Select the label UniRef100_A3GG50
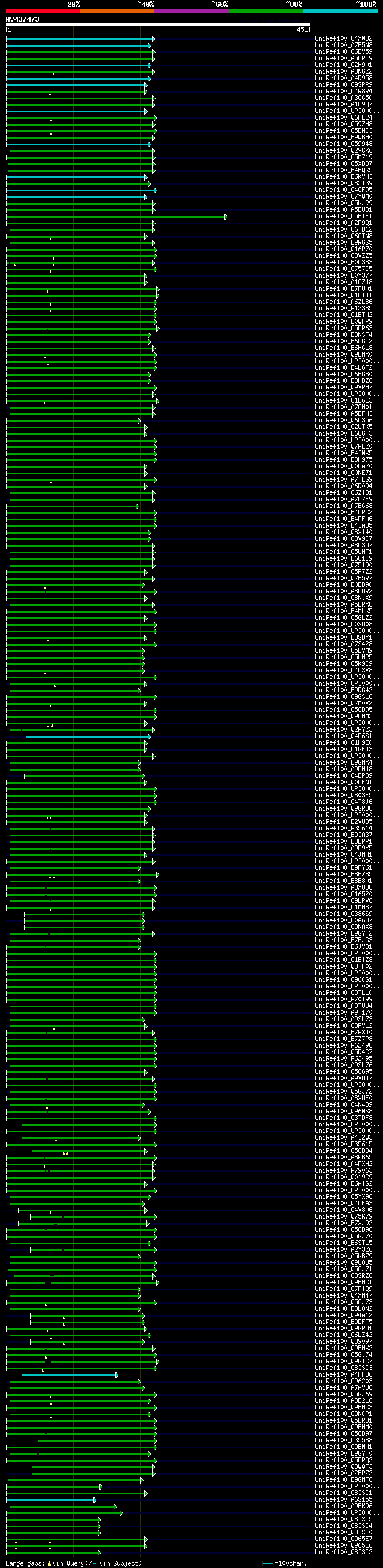Viewport: 383px width, 1568px height. pos(344,98)
